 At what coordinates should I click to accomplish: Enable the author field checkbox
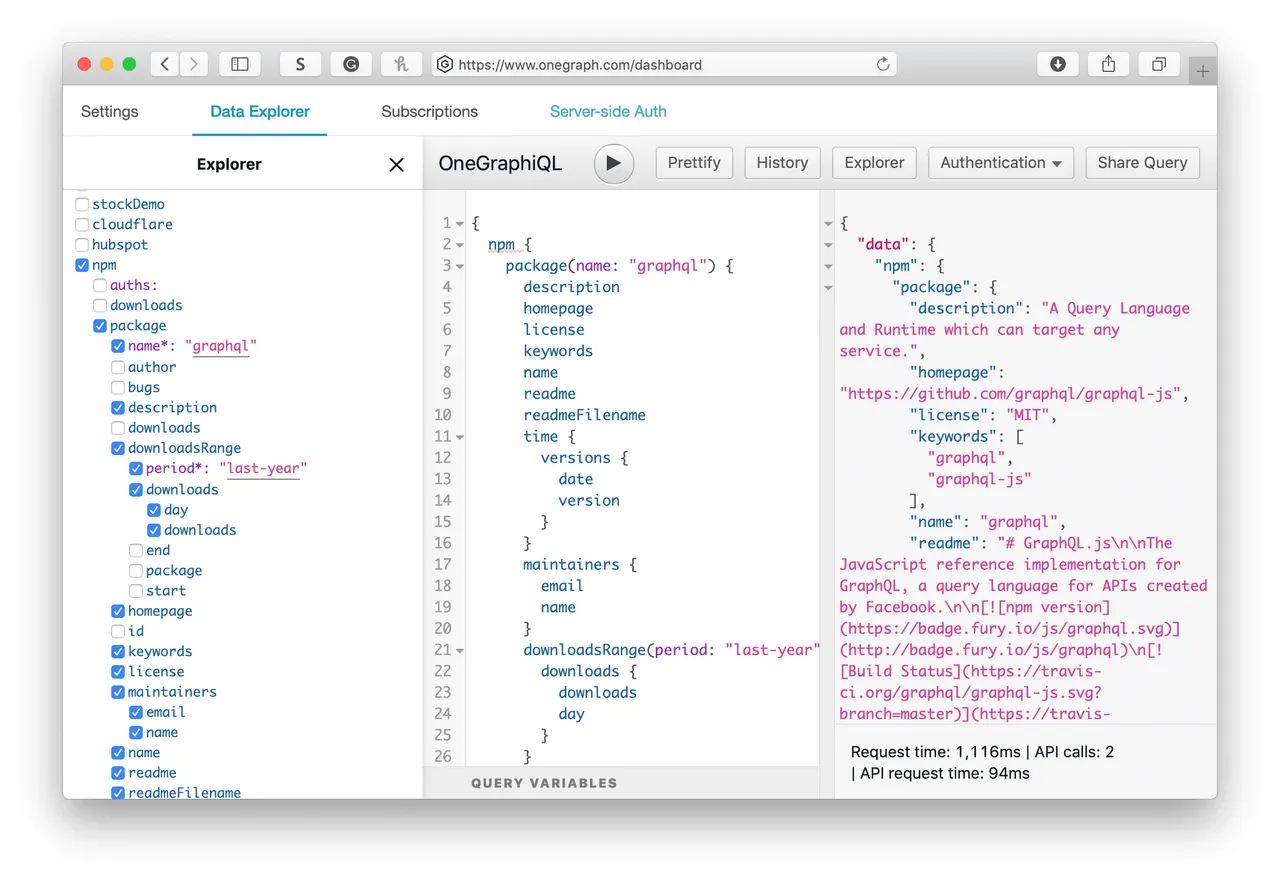118,367
